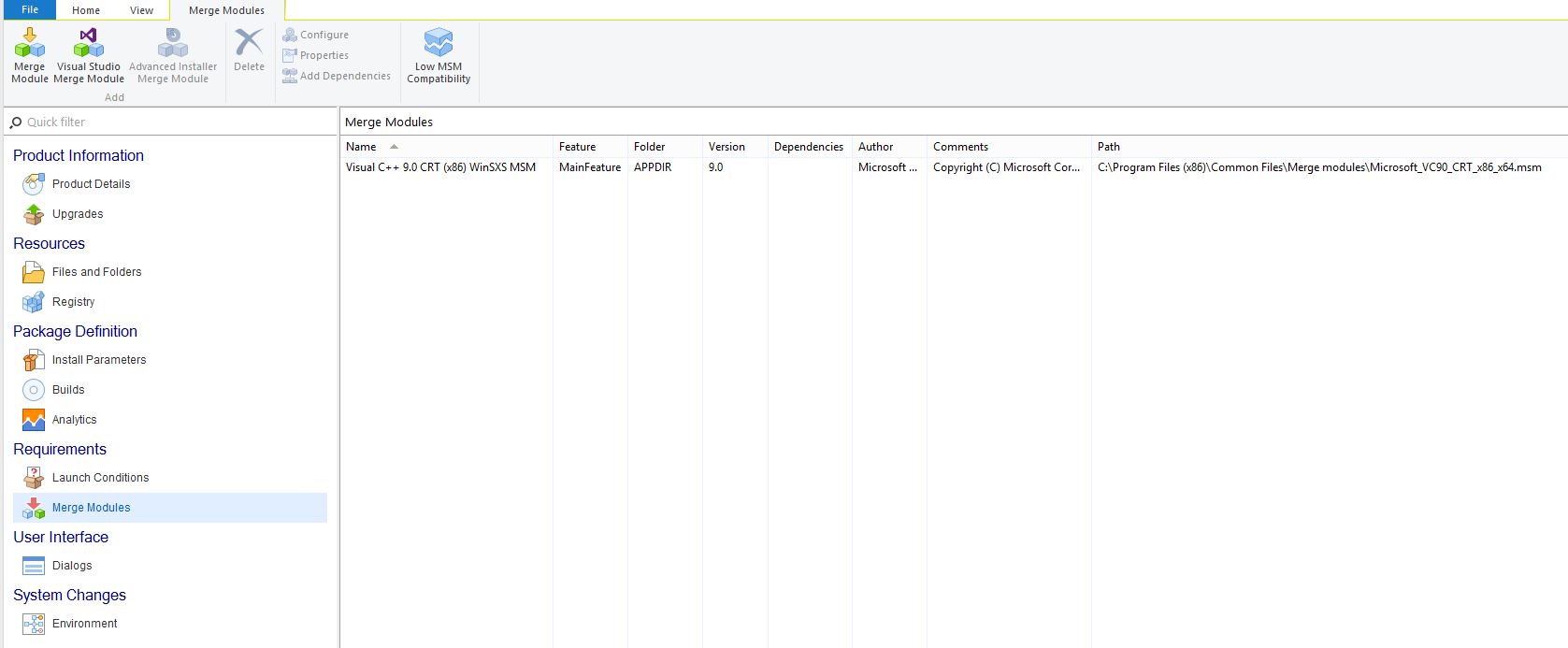Click the MainFeature cell
1568x648 pixels.
pyautogui.click(x=590, y=167)
